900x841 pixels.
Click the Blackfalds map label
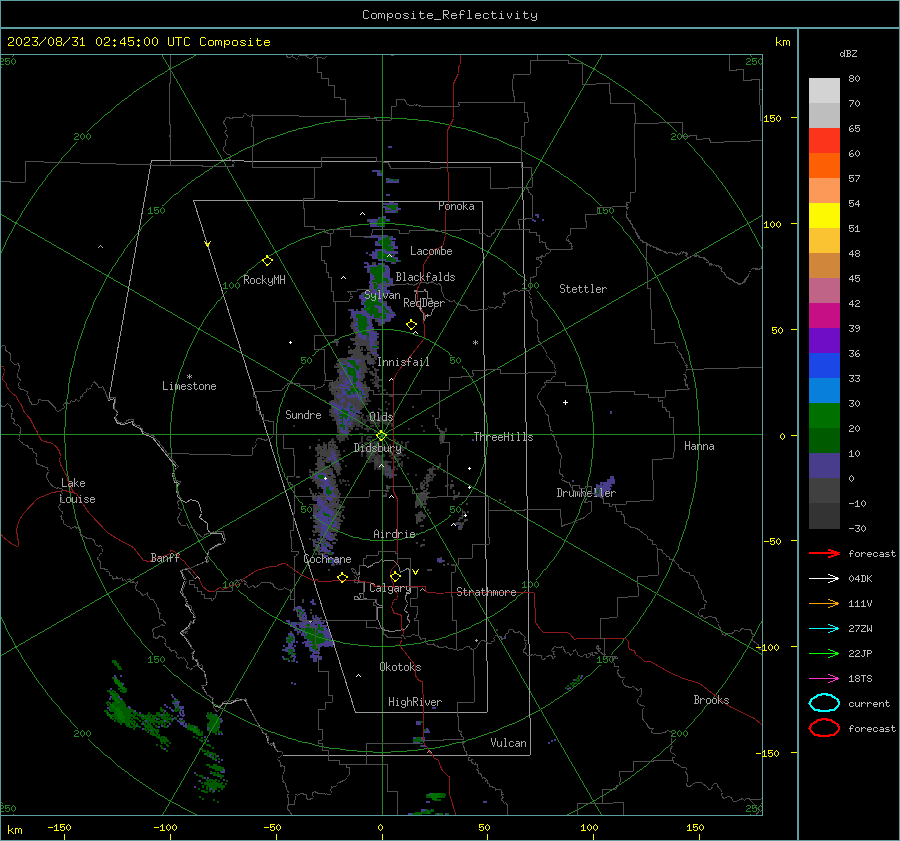point(425,277)
